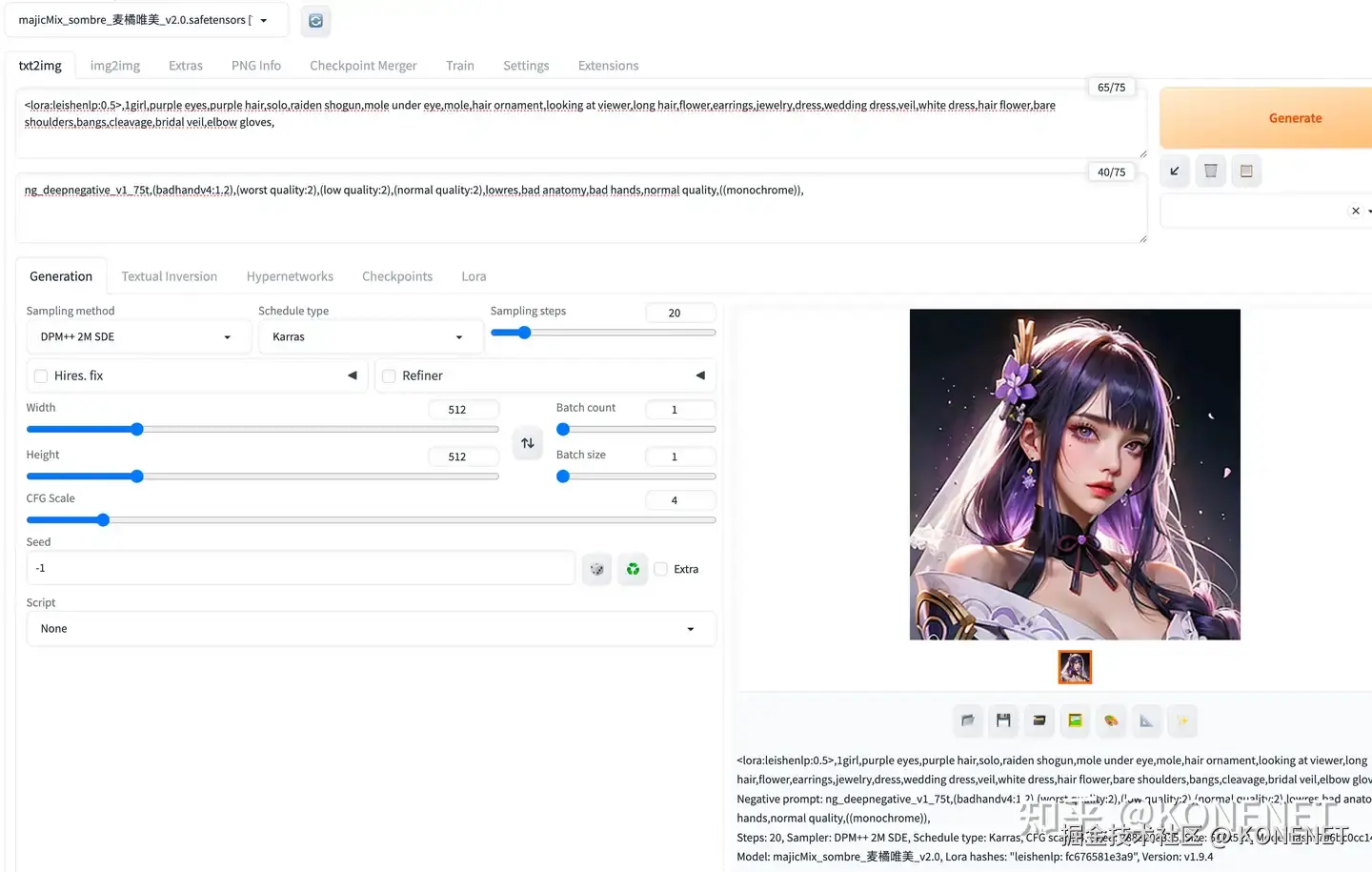Click the read generation parameters arrow icon
The width and height of the screenshot is (1372, 872).
(x=1175, y=171)
